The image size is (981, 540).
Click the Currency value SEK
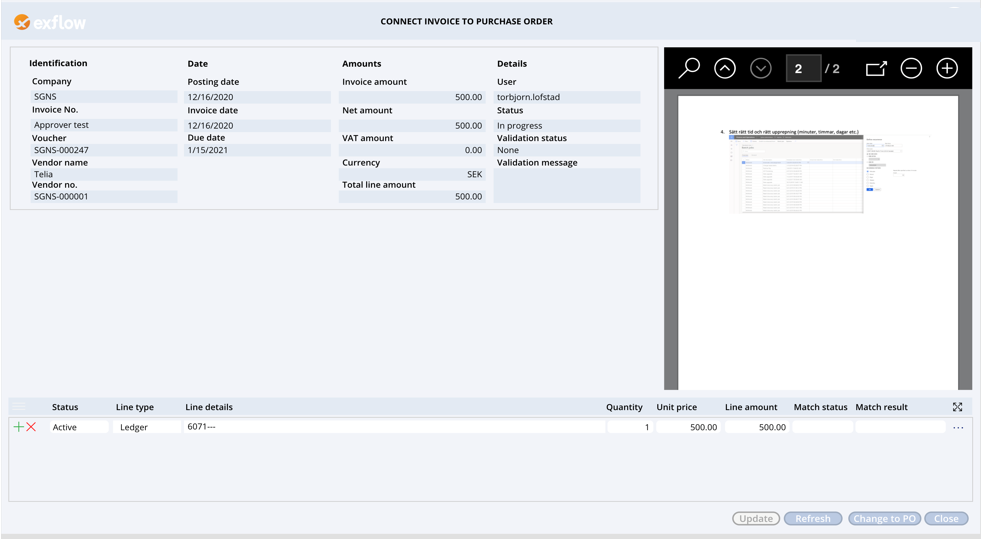412,175
